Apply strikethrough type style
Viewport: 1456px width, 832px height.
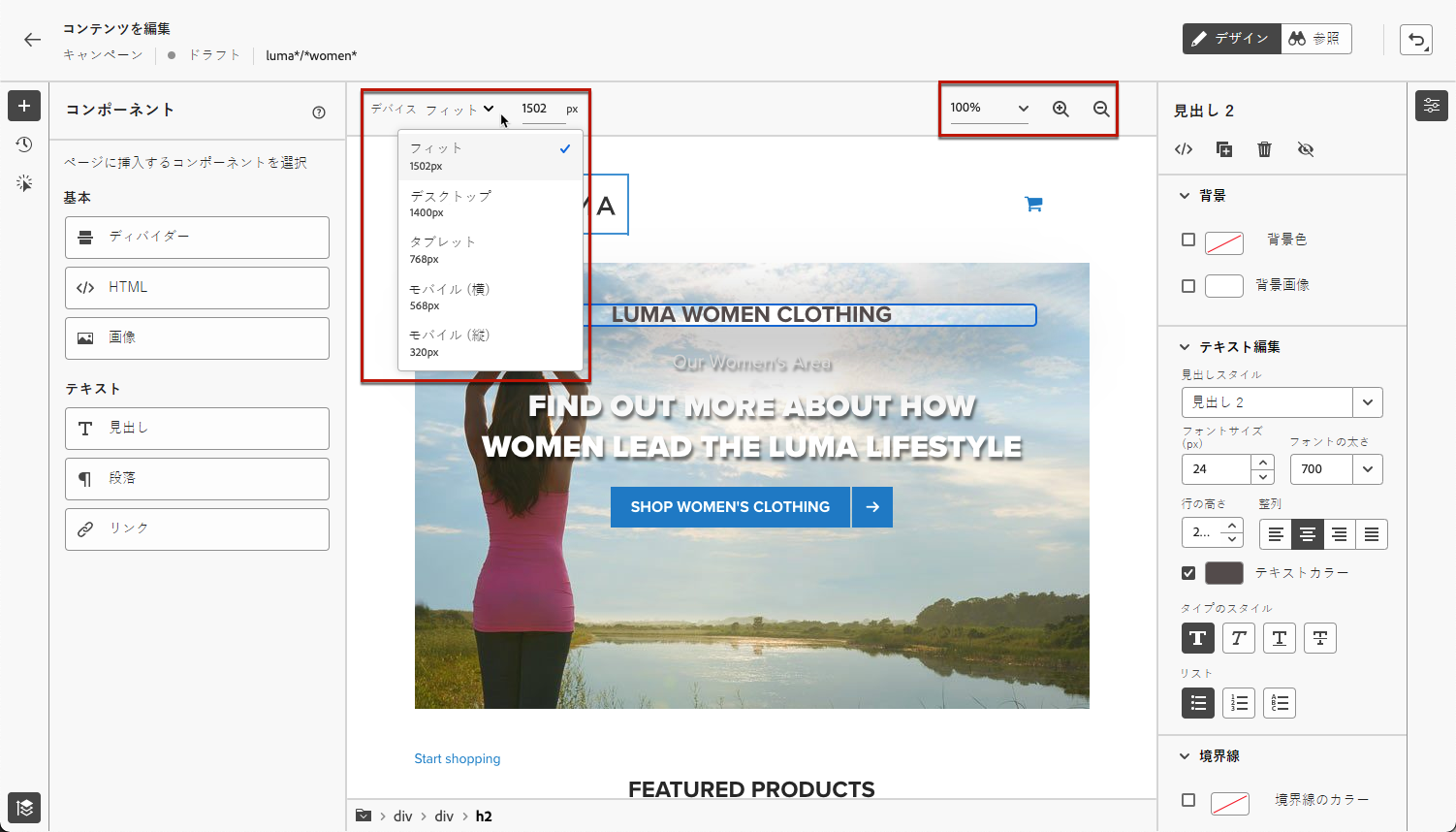(x=1320, y=638)
